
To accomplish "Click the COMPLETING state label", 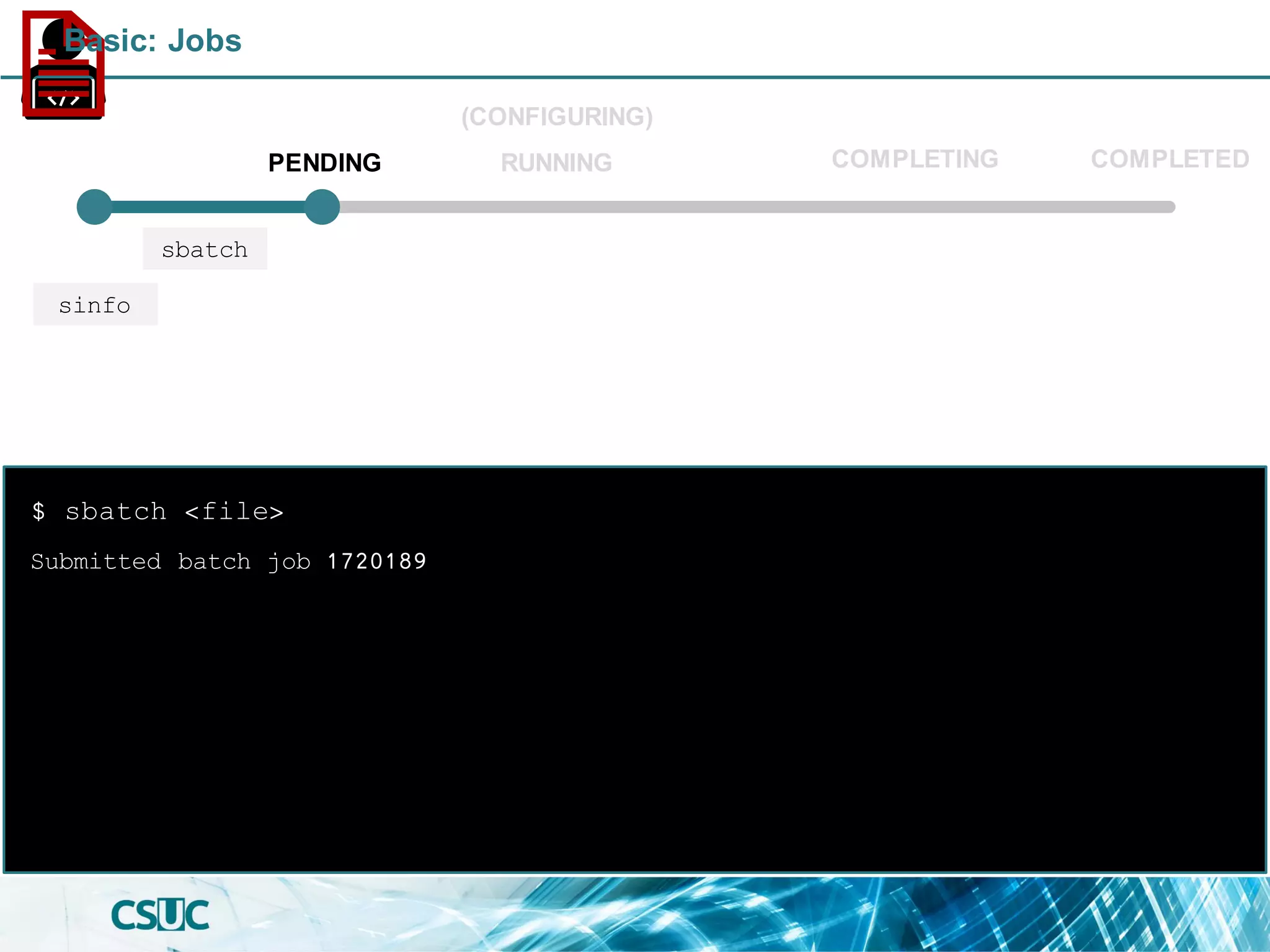I will 915,159.
